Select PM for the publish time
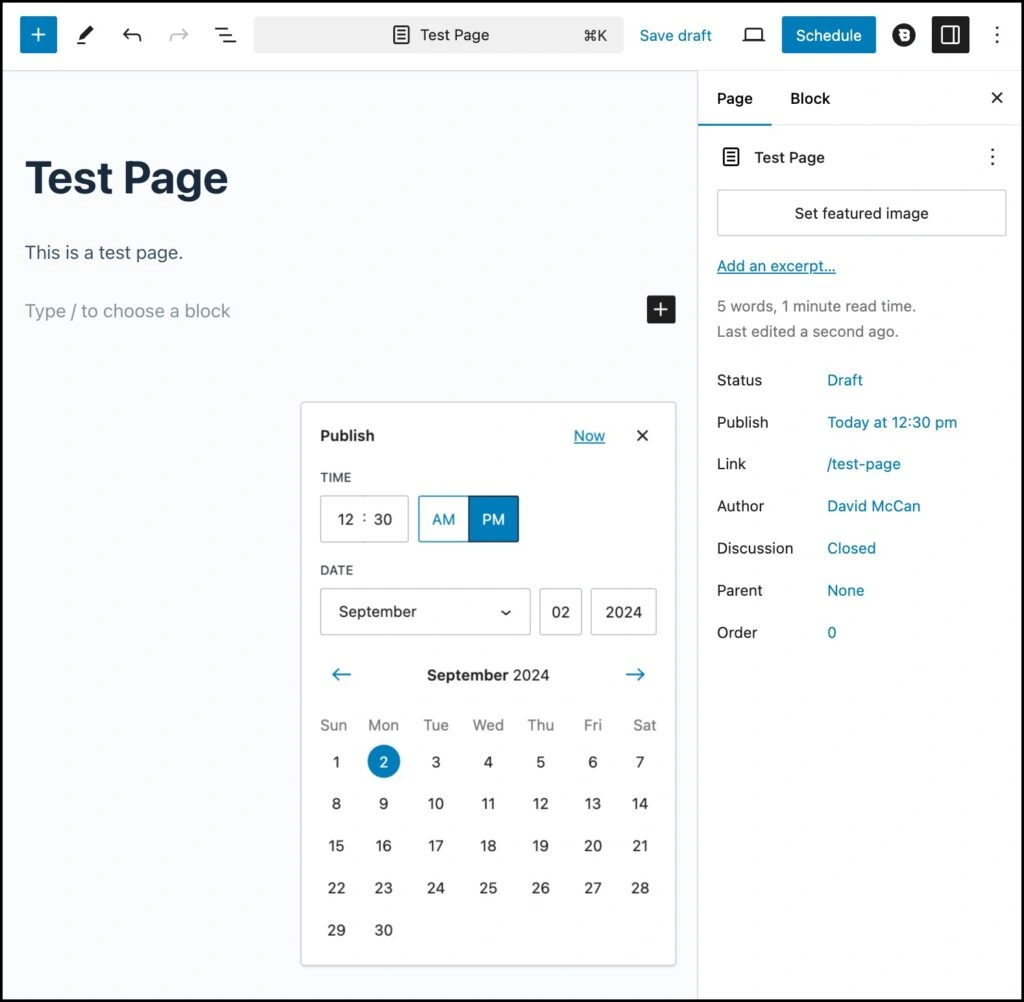The width and height of the screenshot is (1024, 1002). [x=492, y=519]
